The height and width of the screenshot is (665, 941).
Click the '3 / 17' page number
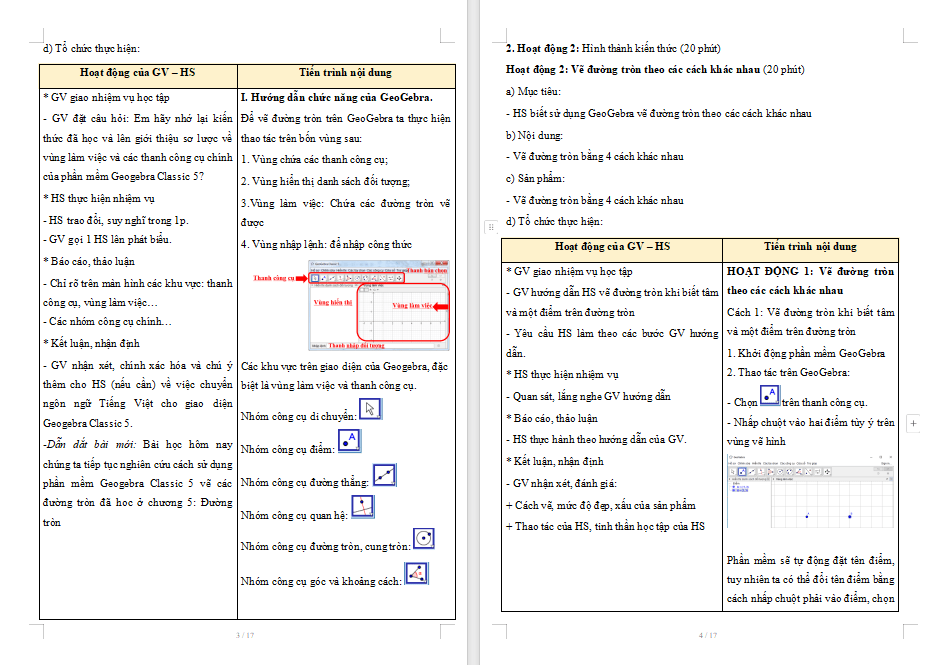coord(244,635)
